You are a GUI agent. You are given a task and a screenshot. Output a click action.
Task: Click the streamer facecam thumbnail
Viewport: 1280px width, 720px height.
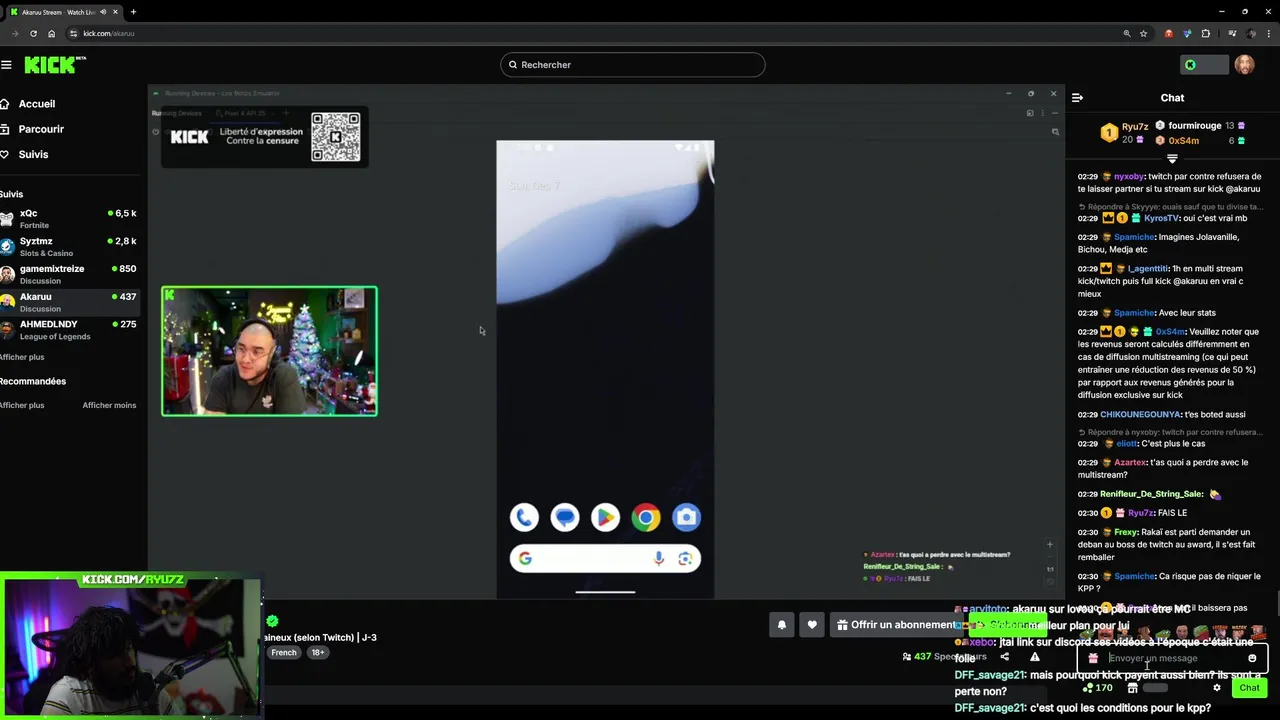269,351
